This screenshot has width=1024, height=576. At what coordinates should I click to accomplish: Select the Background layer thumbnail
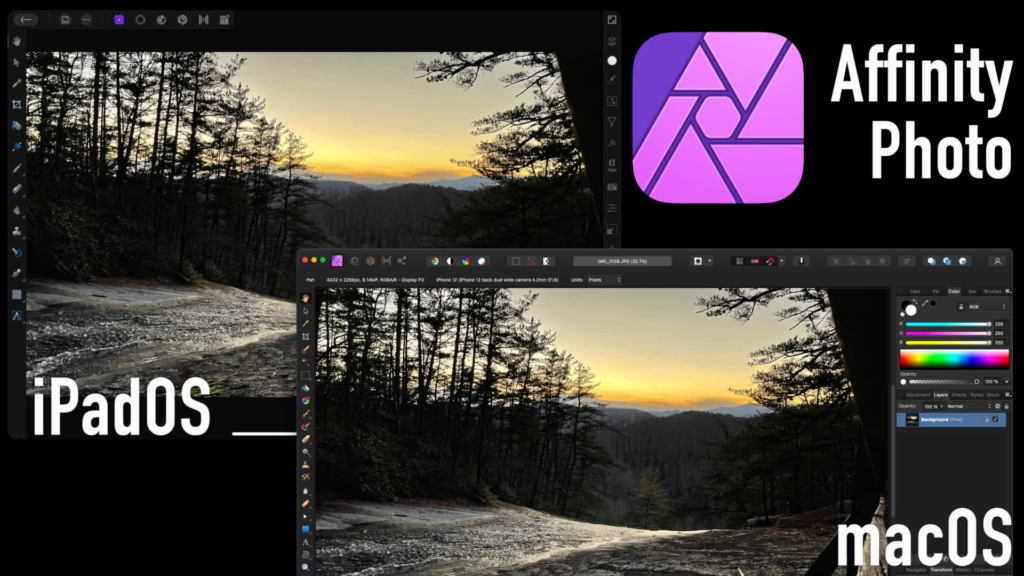point(912,419)
